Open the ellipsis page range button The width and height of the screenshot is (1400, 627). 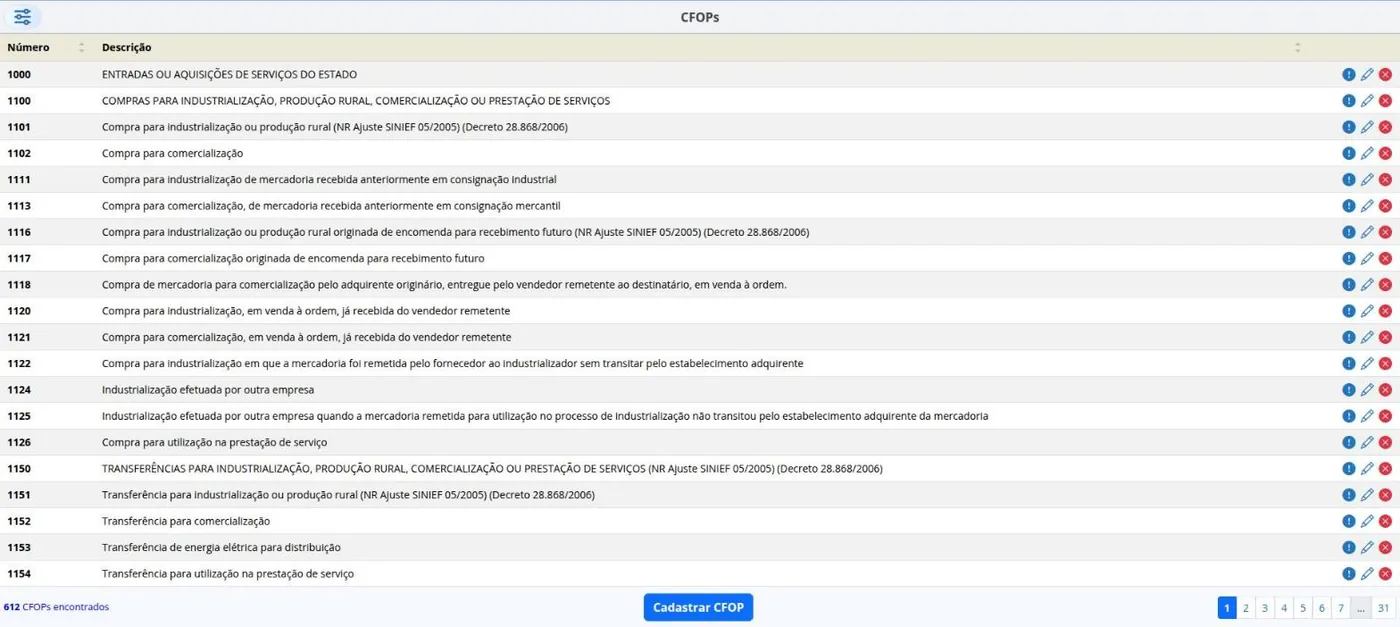tap(1361, 608)
